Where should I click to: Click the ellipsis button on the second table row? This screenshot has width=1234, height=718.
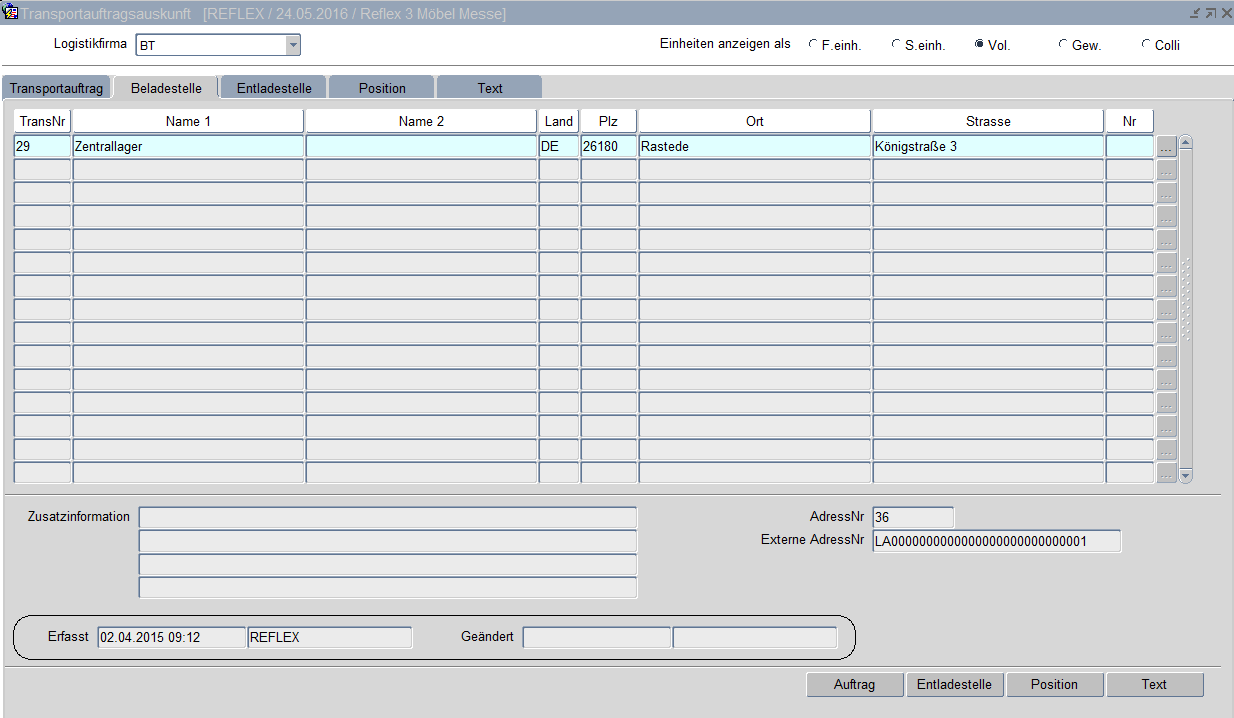click(x=1166, y=170)
